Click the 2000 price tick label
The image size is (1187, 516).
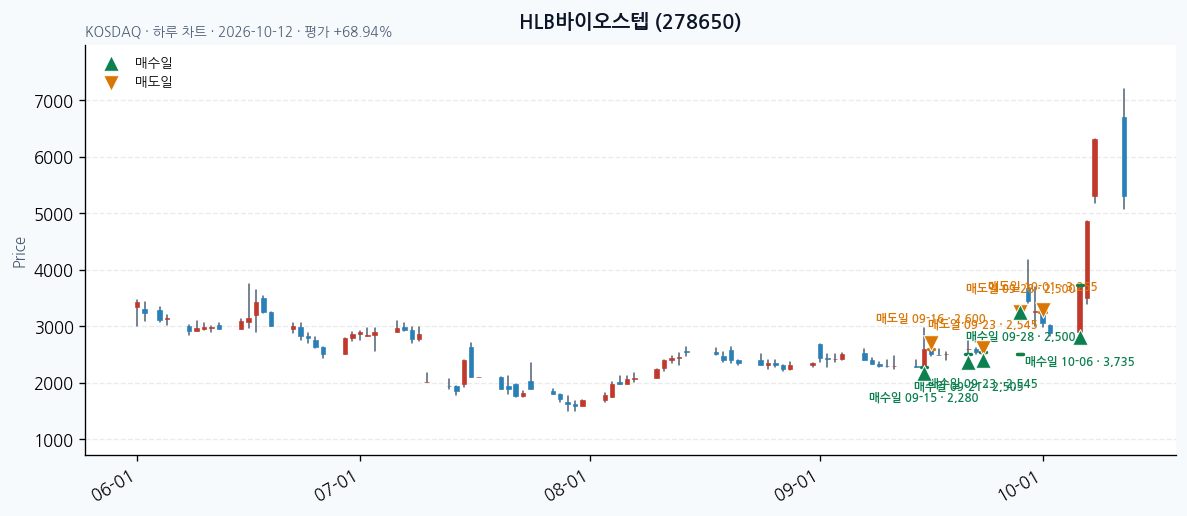55,384
